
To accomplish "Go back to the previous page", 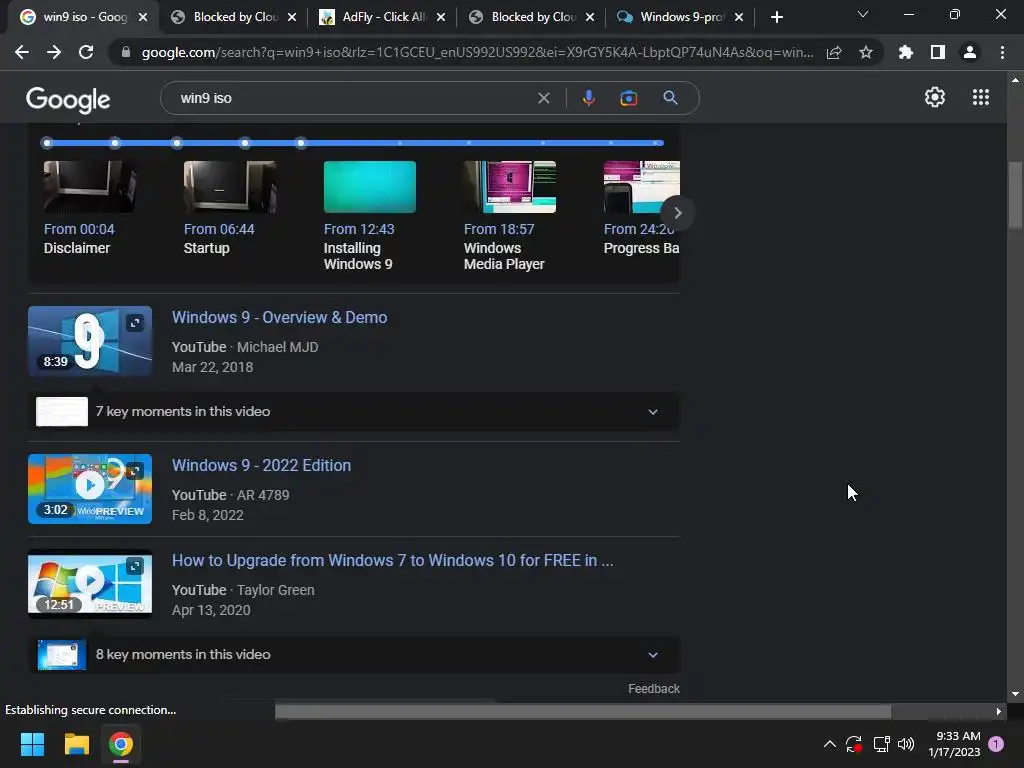I will tap(22, 52).
